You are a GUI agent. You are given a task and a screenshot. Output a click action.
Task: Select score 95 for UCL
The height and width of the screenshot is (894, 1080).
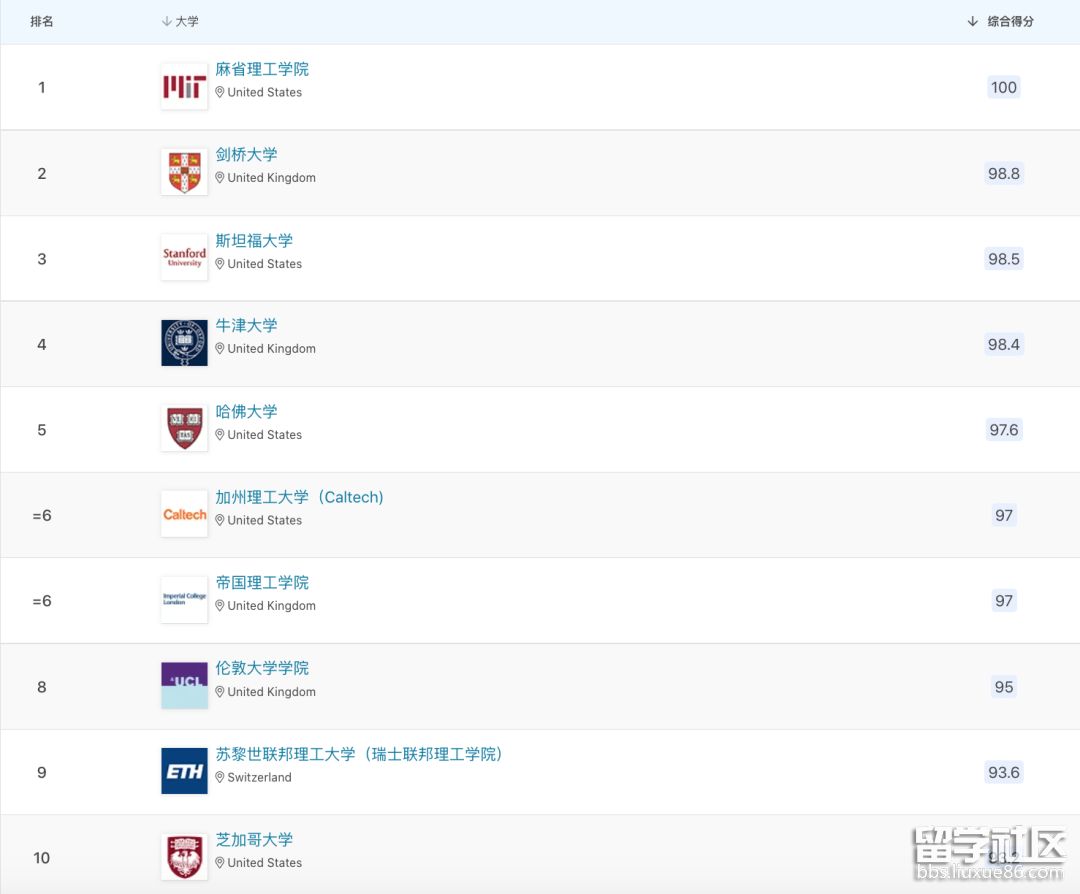pyautogui.click(x=1004, y=687)
